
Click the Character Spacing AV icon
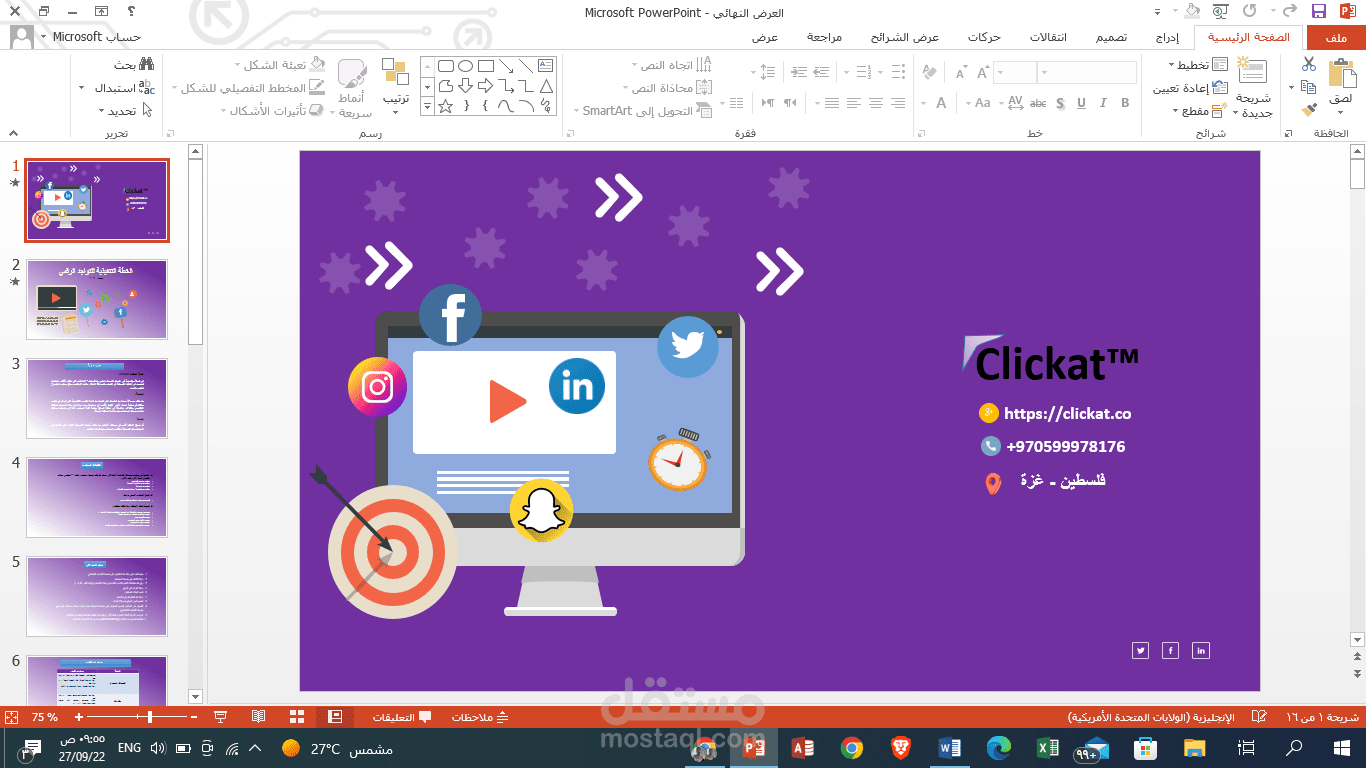coord(1016,103)
